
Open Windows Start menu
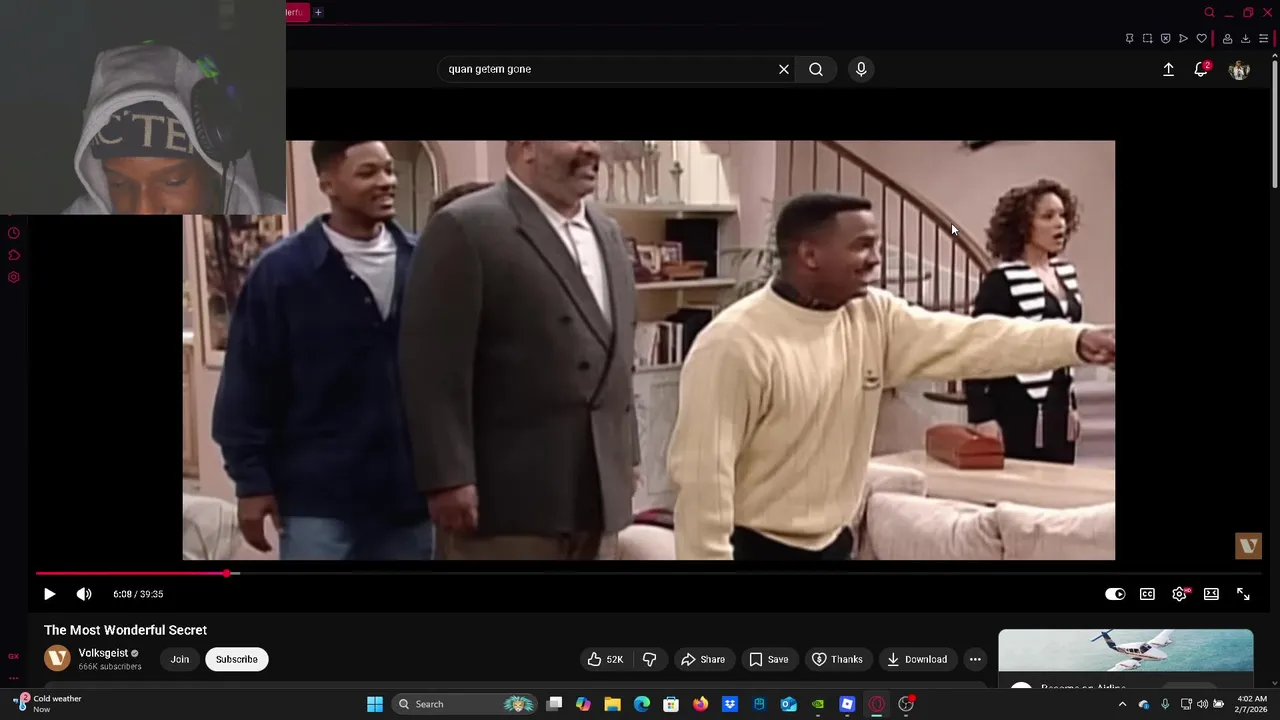[375, 704]
